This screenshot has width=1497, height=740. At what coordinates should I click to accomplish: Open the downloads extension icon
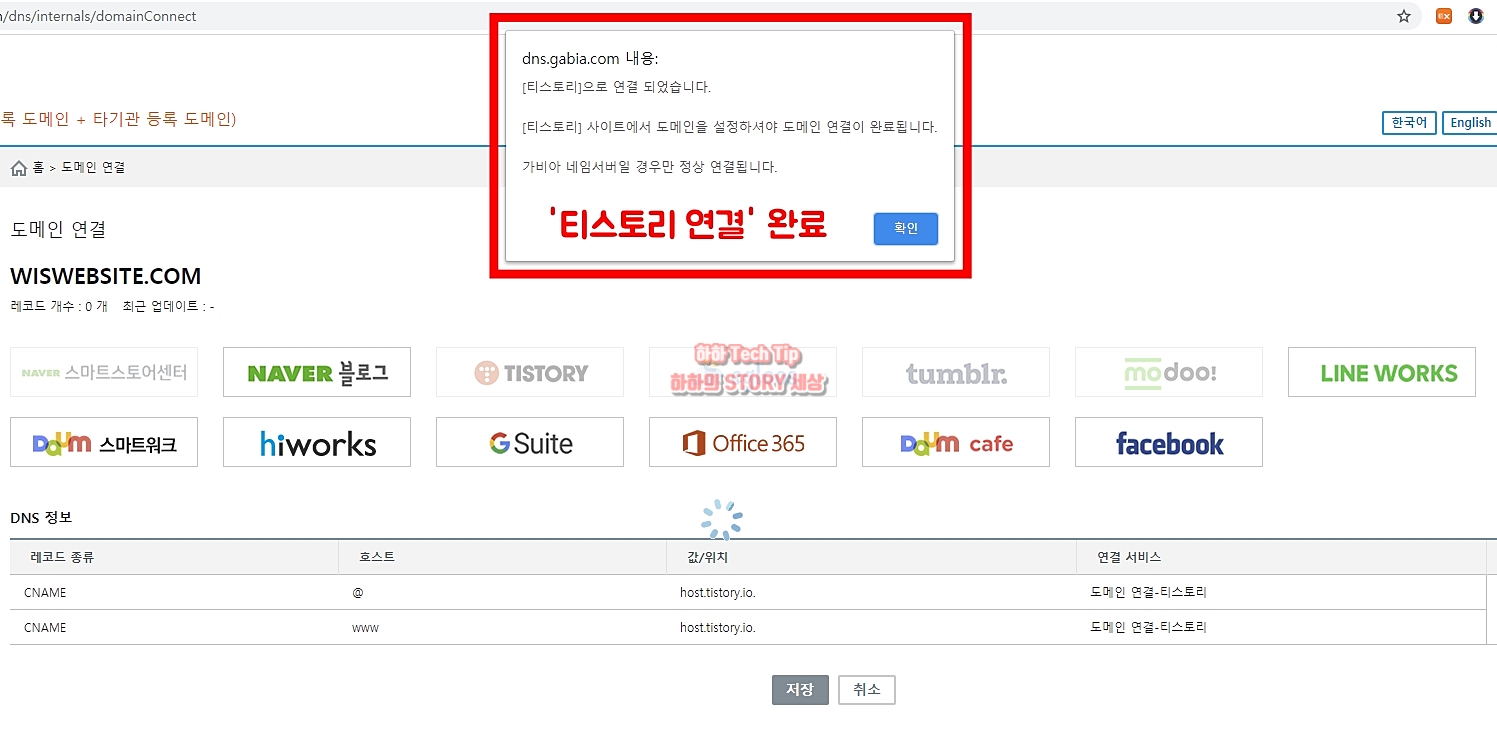click(x=1476, y=16)
